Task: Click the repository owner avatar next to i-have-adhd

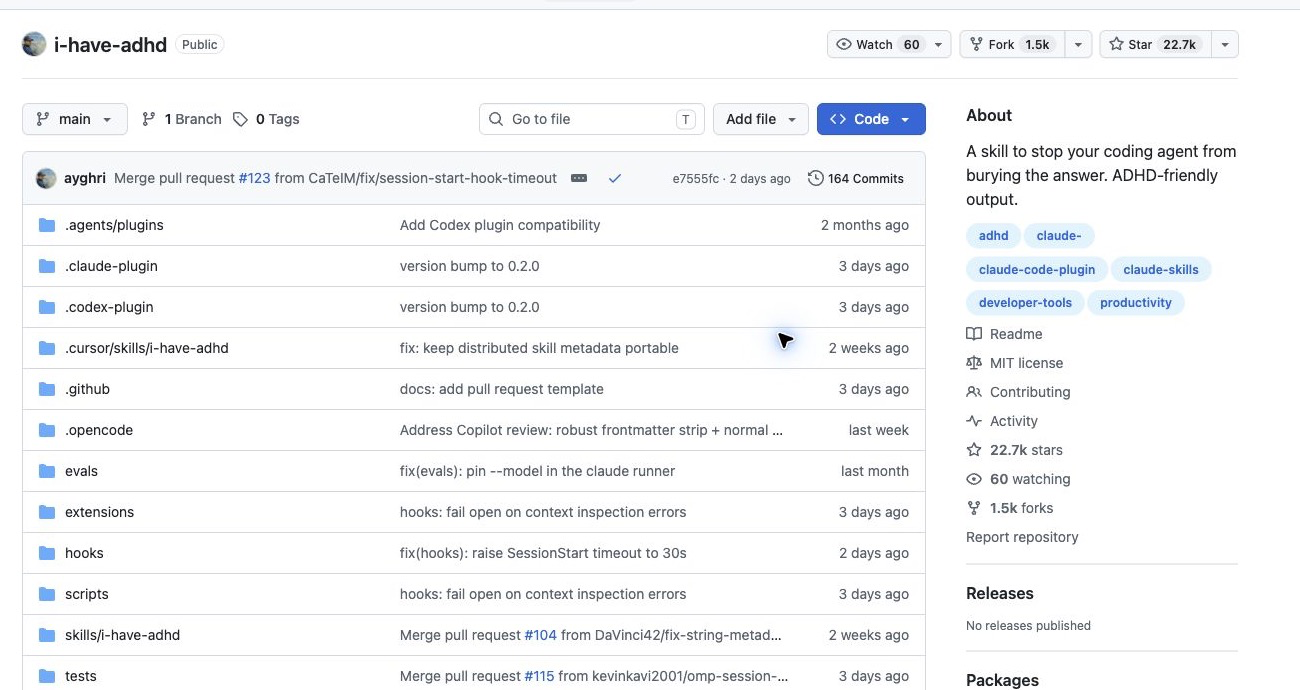Action: tap(34, 44)
